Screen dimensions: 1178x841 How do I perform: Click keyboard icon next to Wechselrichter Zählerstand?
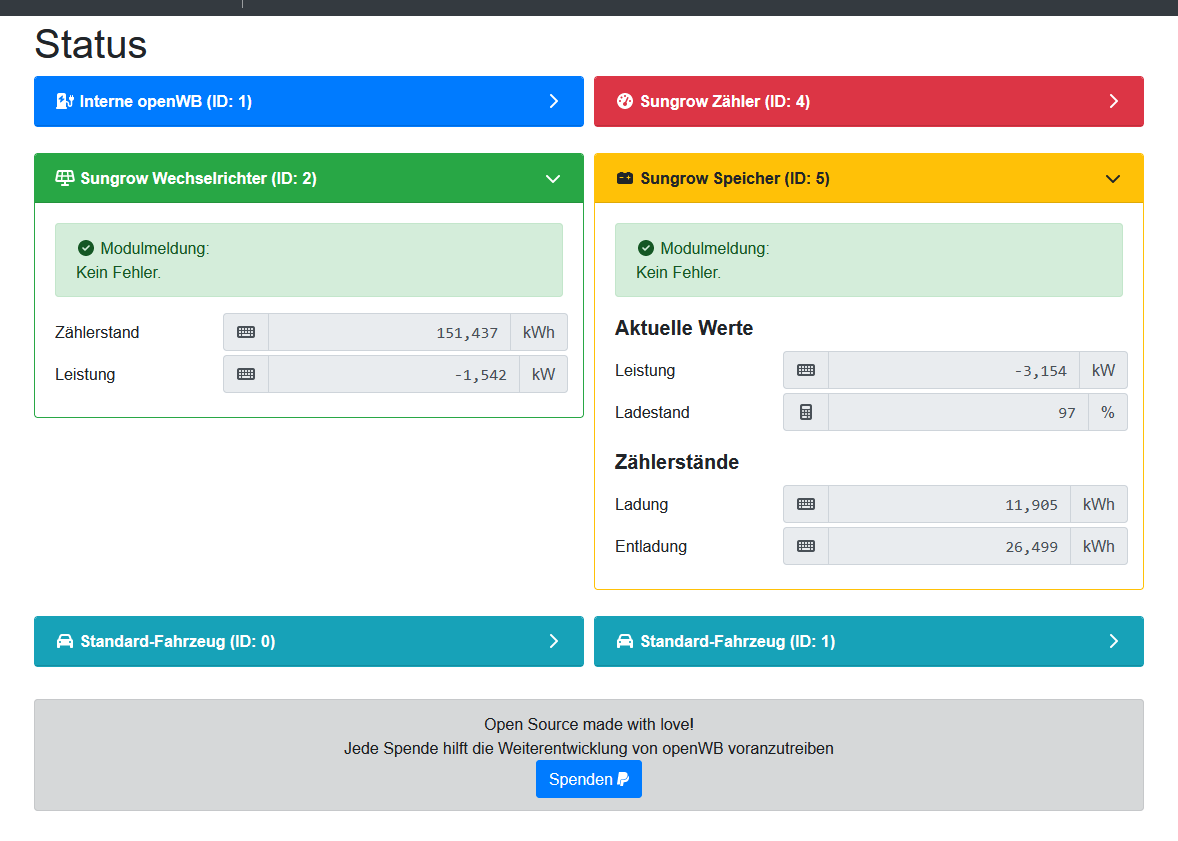tap(246, 332)
